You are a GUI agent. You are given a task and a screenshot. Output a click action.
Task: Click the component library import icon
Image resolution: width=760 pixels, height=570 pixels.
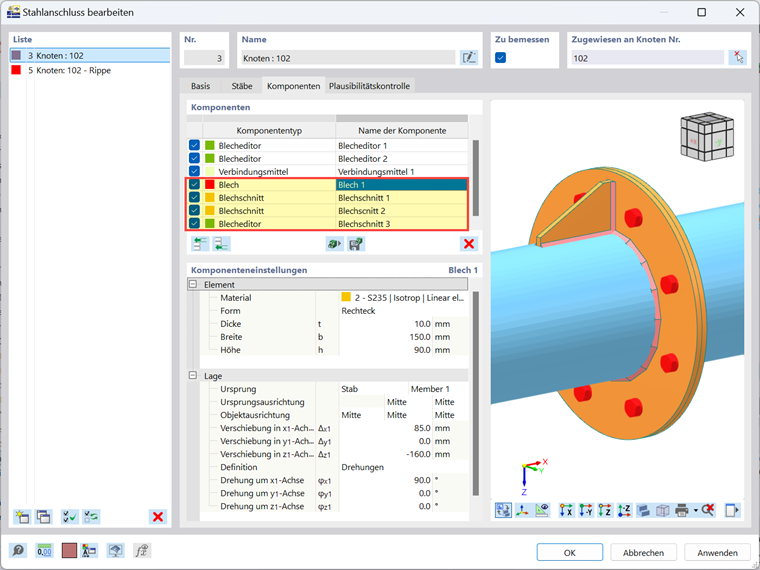click(334, 243)
